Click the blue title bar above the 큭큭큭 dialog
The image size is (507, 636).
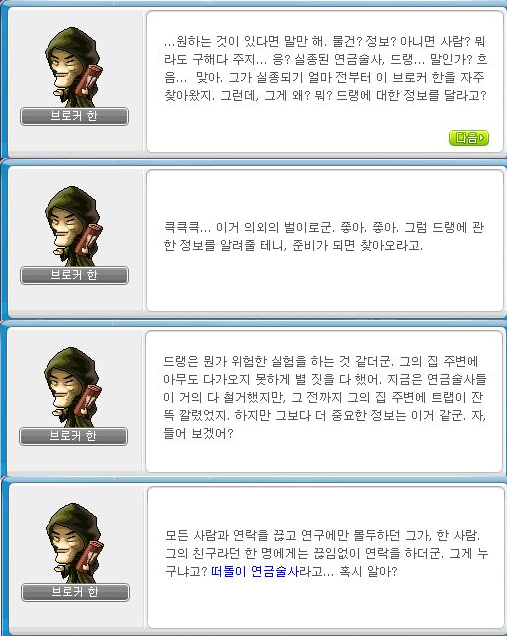pyautogui.click(x=254, y=162)
